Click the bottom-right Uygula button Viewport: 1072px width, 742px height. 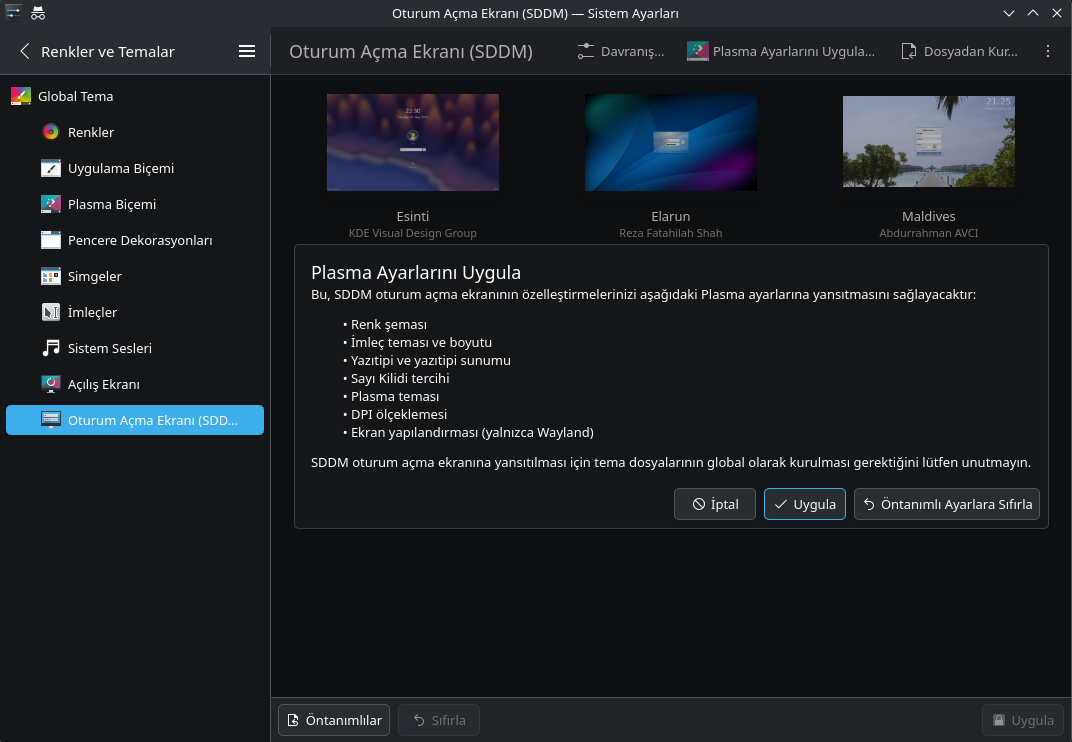coord(1023,720)
